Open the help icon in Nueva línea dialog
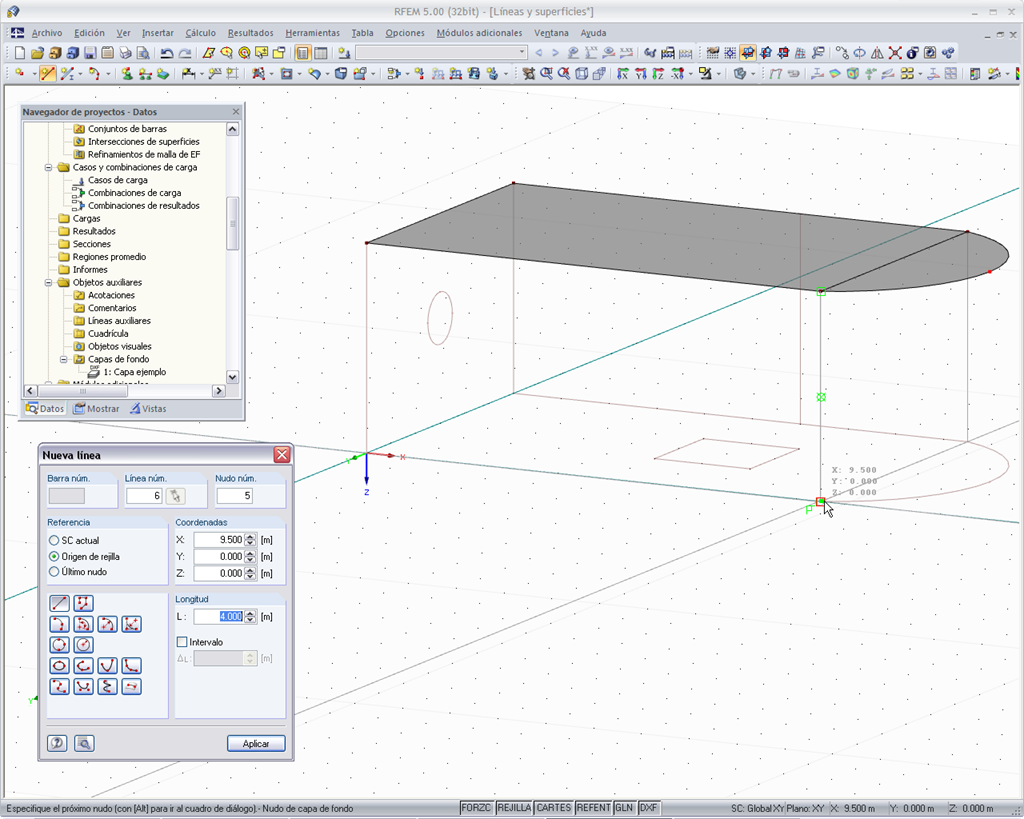The height and width of the screenshot is (819, 1024). click(58, 743)
